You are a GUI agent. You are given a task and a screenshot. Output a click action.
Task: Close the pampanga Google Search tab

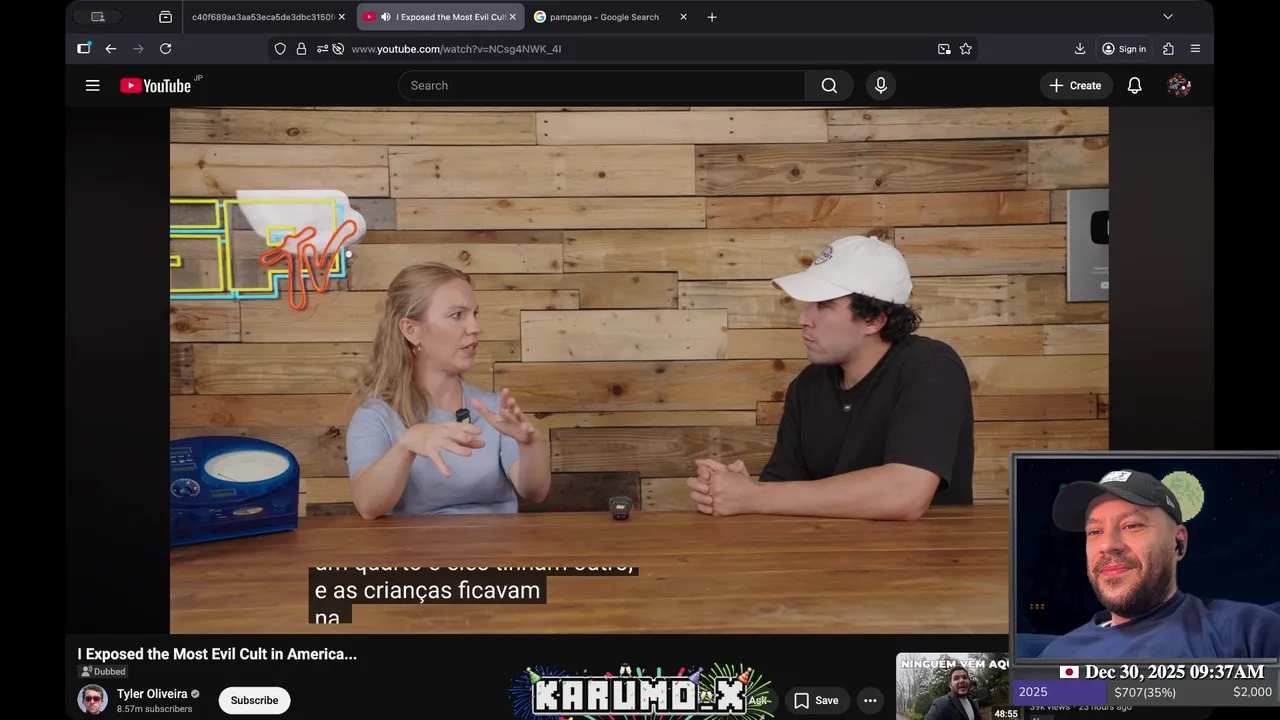[683, 17]
